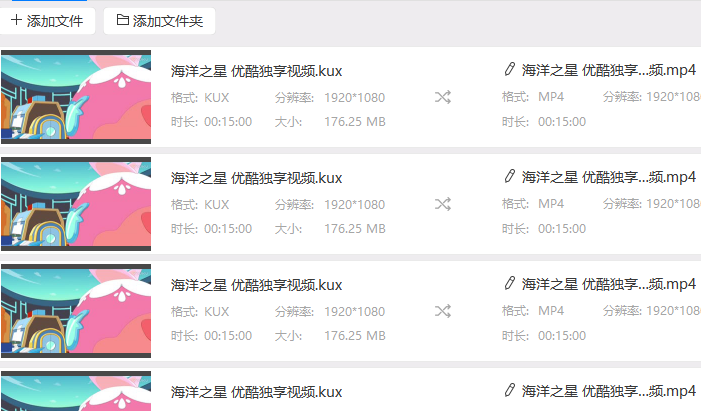Click the first row's source filename 海洋之星 优酷独享视频.kux
This screenshot has height=411, width=701.
point(256,71)
